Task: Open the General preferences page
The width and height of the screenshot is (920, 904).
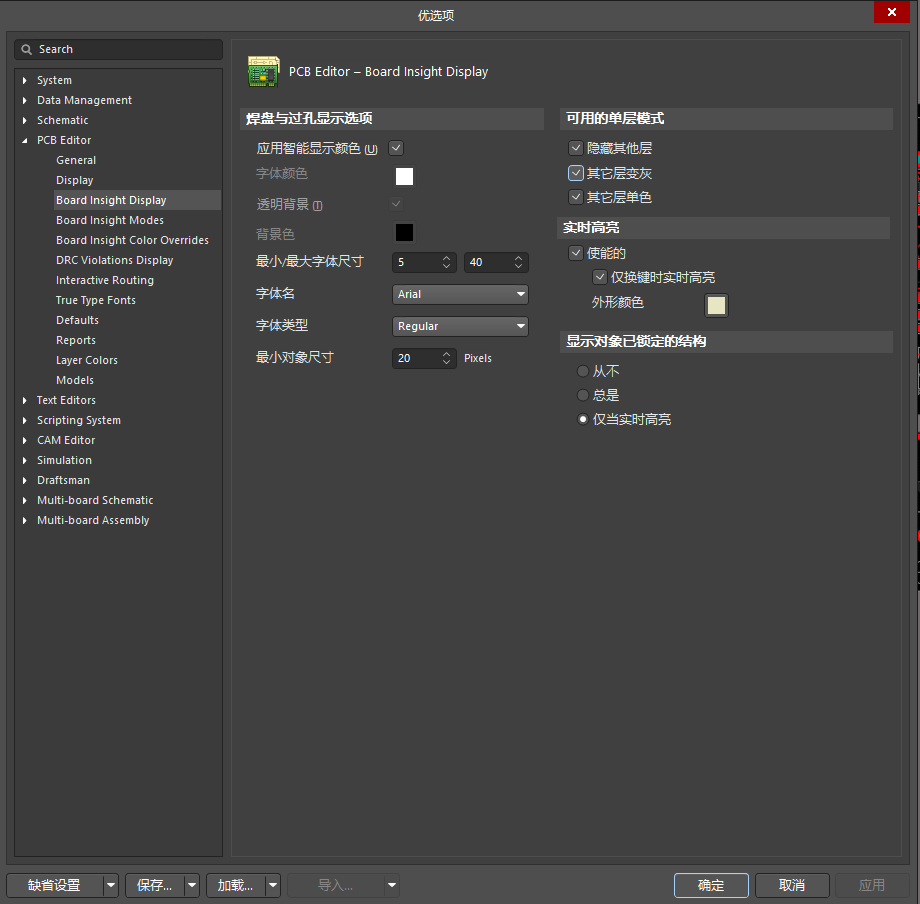Action: click(x=76, y=160)
